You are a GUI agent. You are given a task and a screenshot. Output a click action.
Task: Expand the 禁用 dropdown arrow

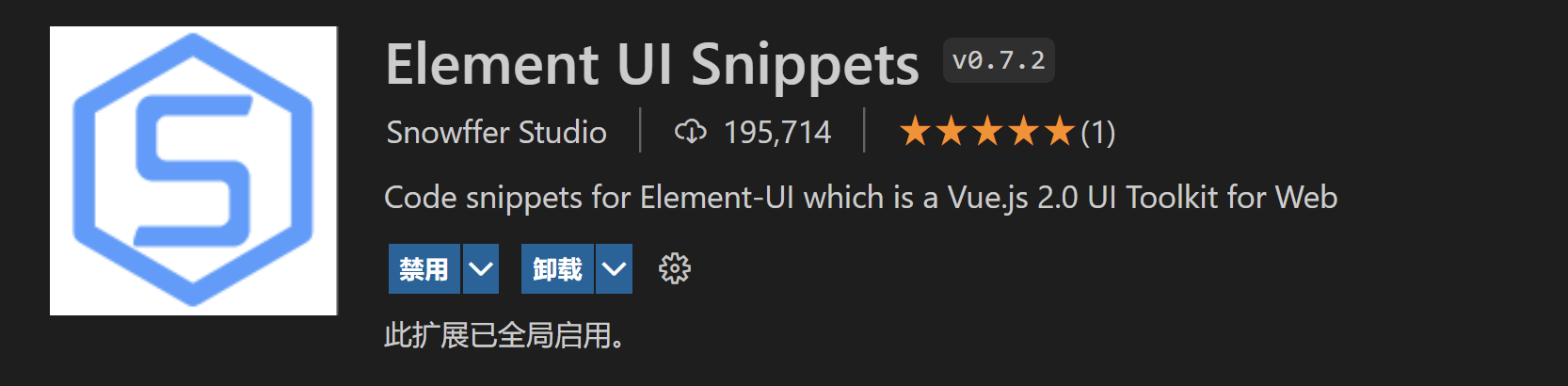[481, 269]
